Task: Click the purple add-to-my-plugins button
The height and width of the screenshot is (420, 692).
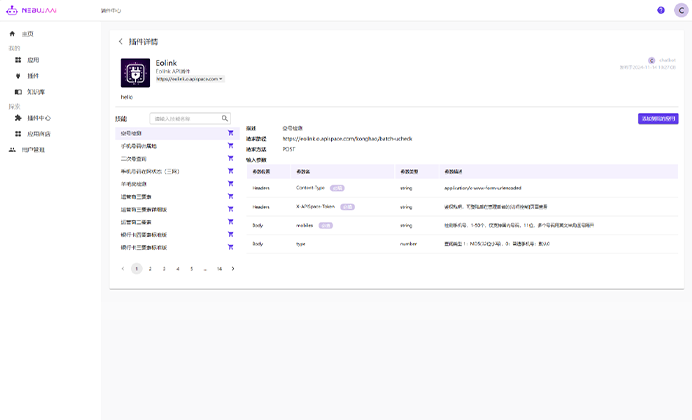Action: click(657, 118)
